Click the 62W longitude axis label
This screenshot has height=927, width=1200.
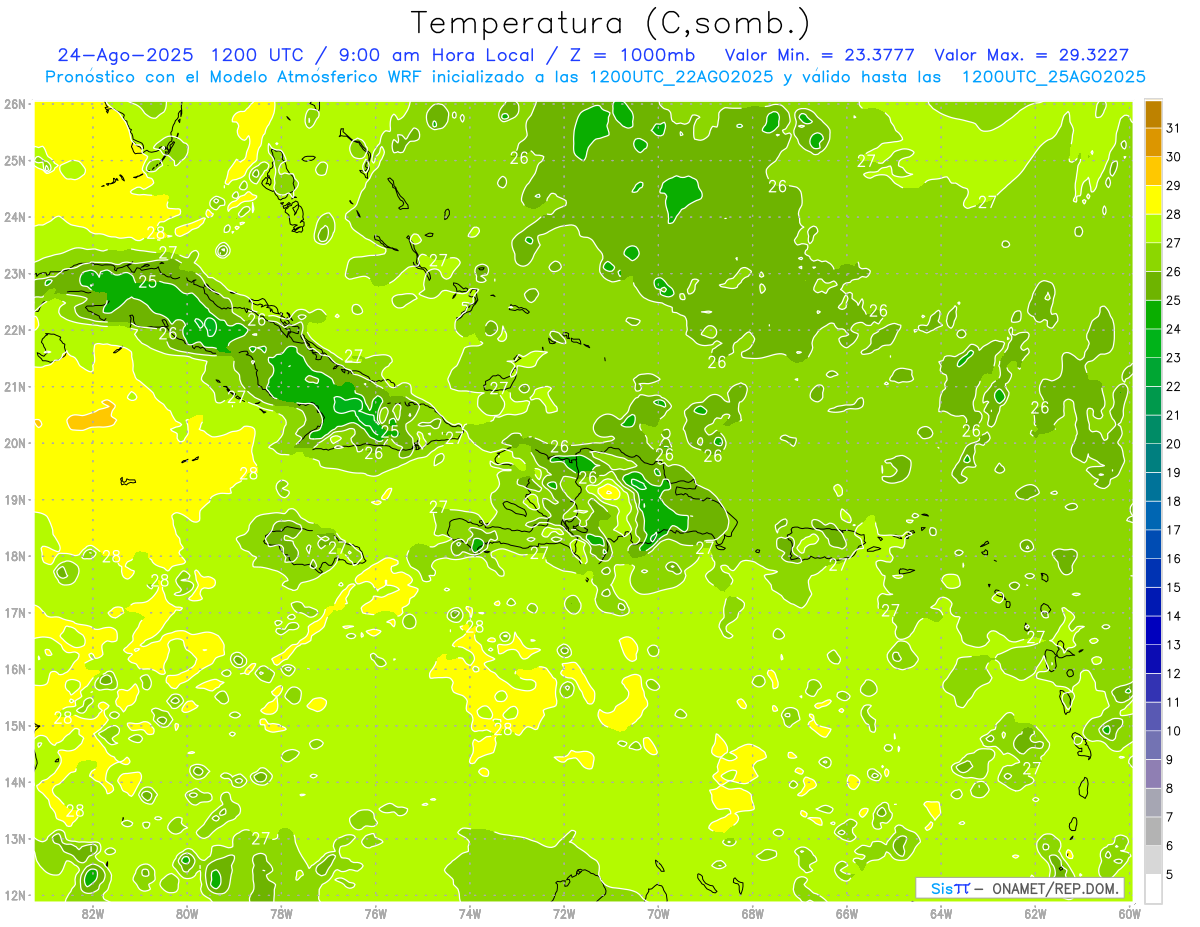tap(1035, 914)
